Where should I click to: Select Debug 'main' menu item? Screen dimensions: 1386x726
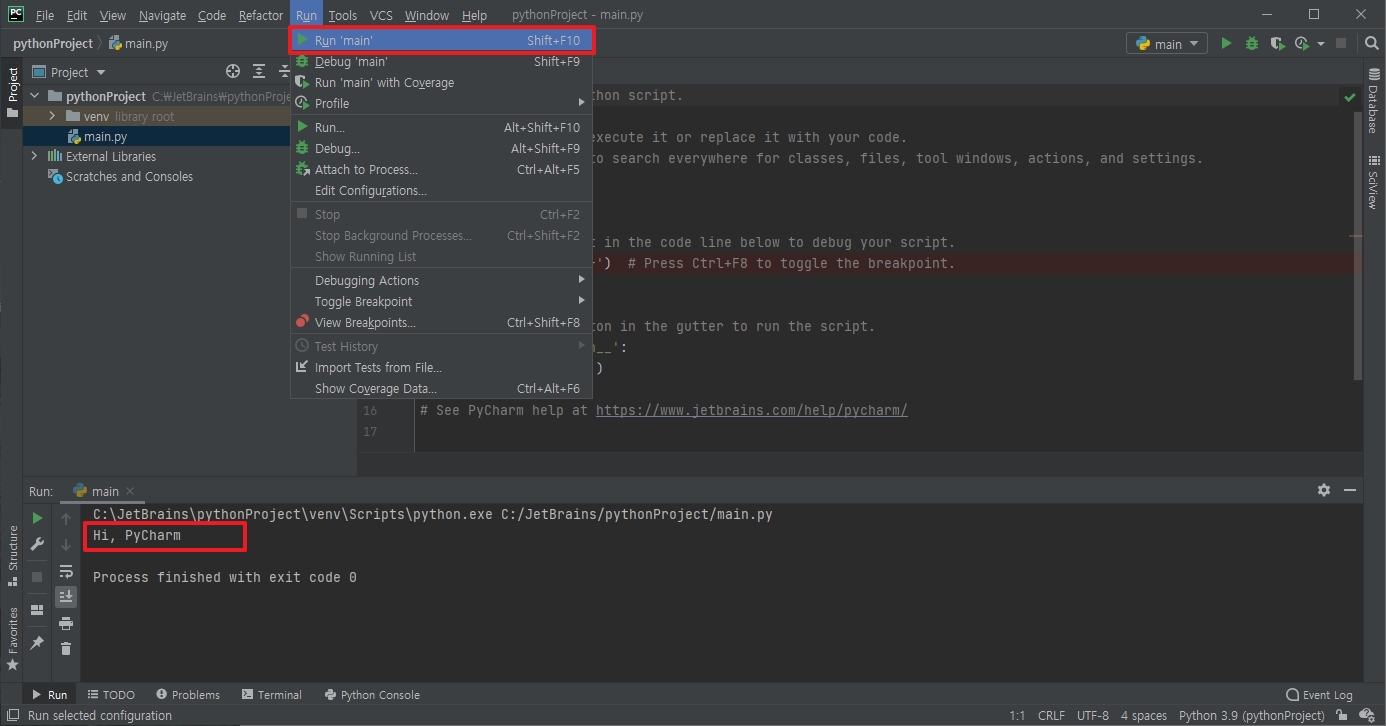click(x=441, y=61)
